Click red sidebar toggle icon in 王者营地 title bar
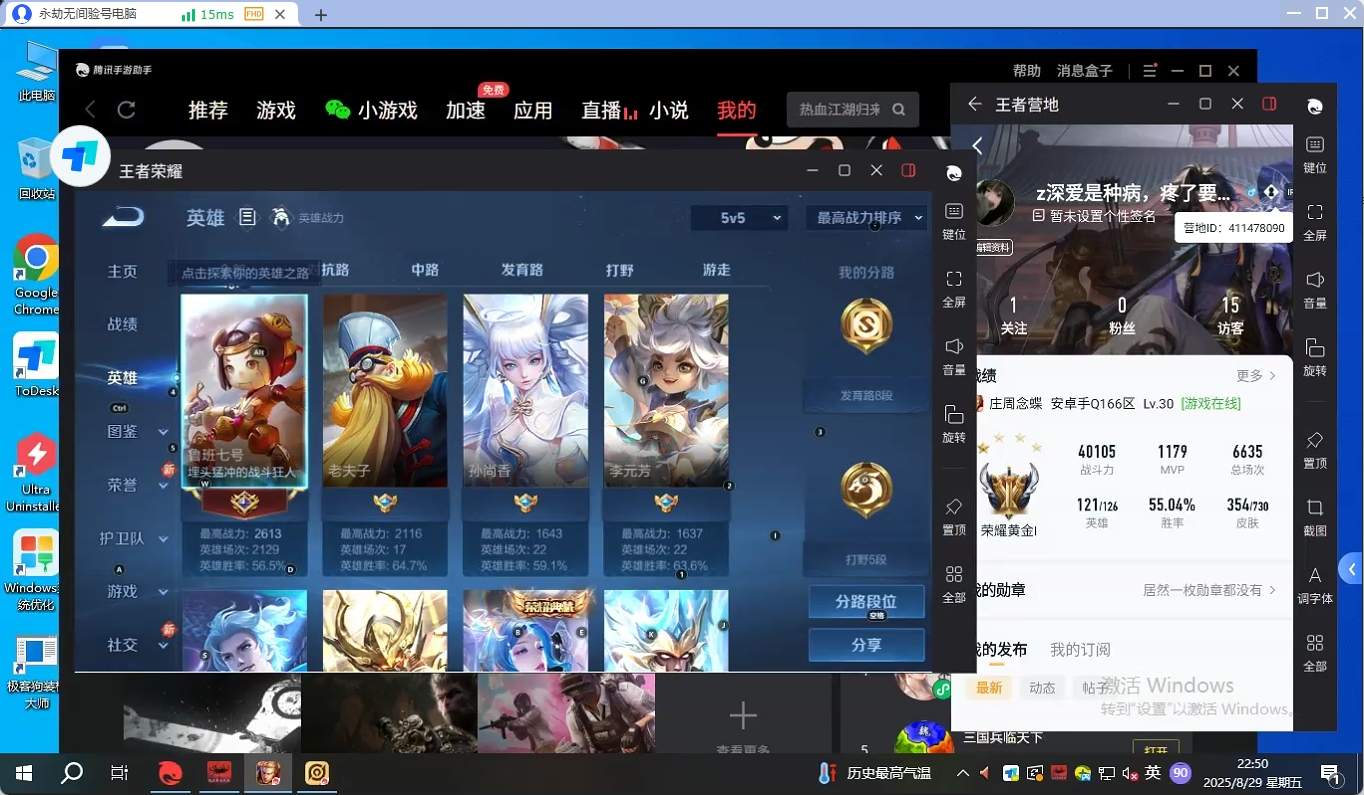 [x=1269, y=104]
